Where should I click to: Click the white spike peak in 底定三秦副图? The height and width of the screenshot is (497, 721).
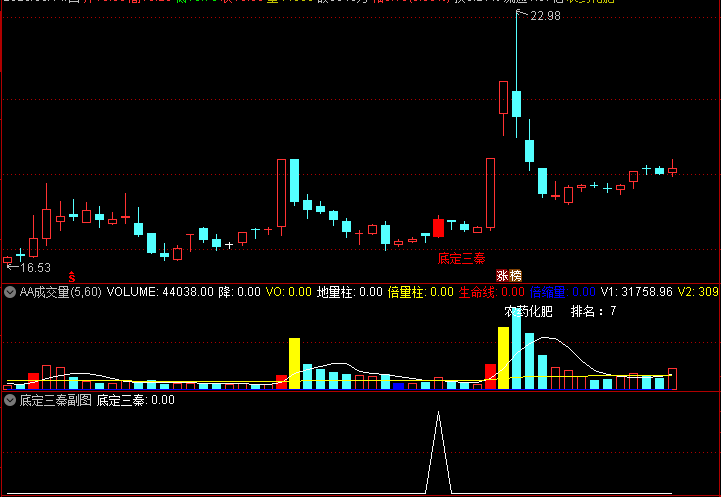pos(438,412)
